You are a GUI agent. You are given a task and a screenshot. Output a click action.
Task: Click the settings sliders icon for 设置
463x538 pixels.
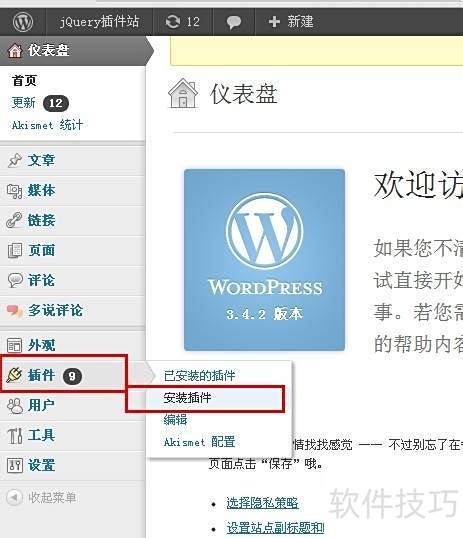(15, 466)
